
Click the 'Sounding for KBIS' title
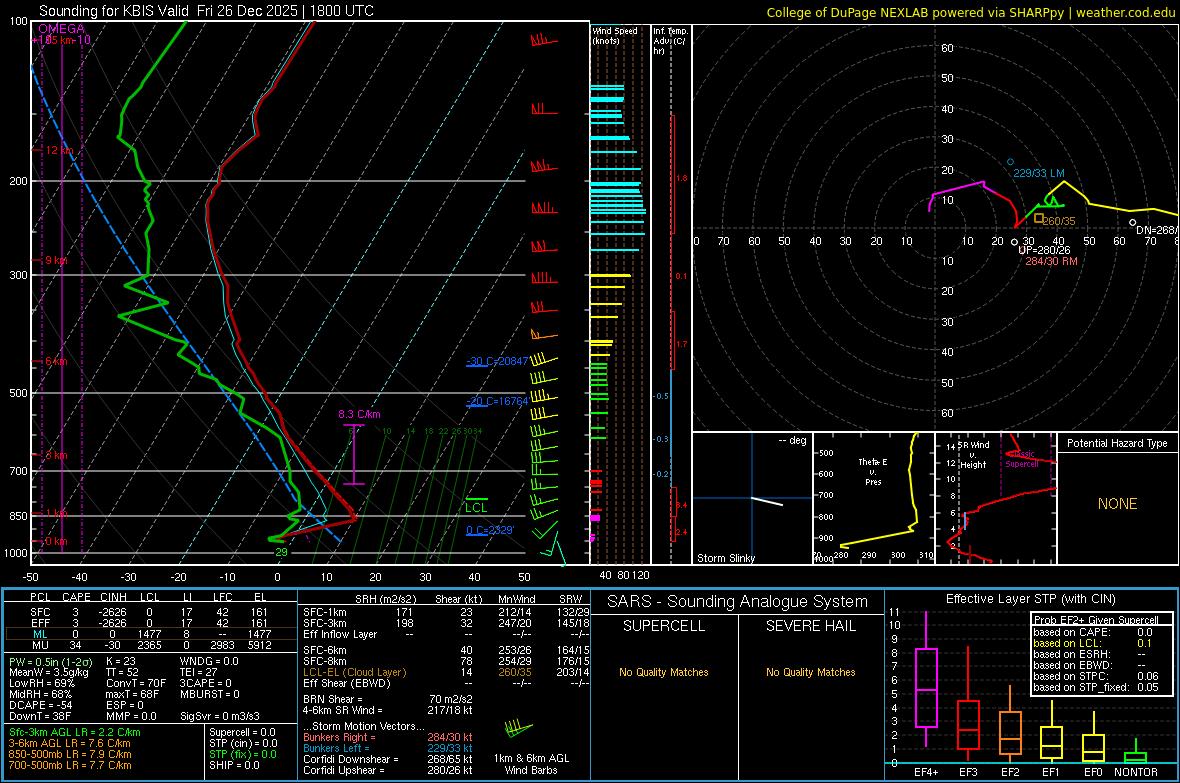206,11
